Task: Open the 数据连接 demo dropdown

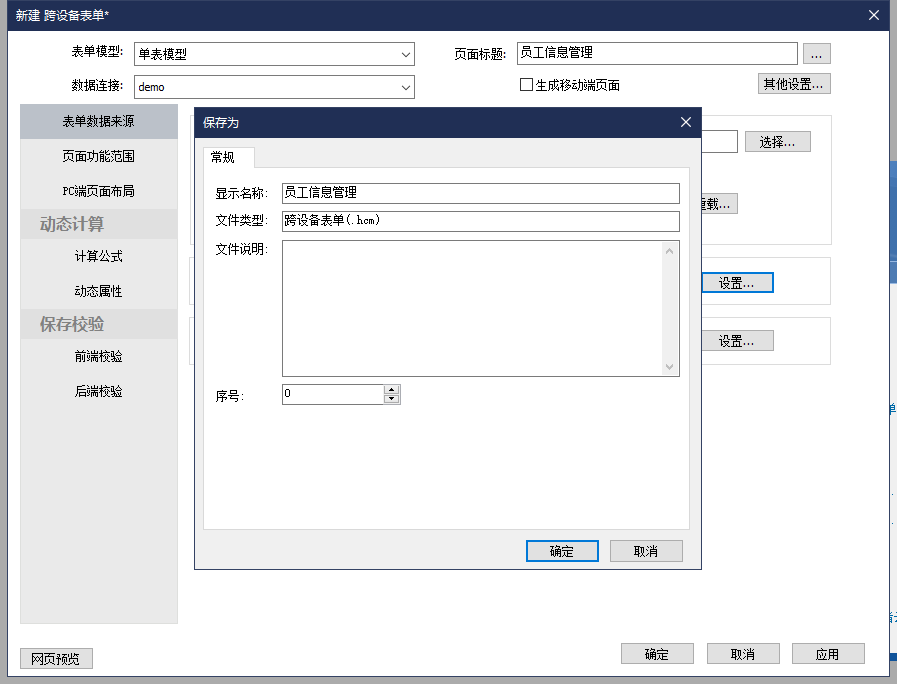Action: click(406, 87)
